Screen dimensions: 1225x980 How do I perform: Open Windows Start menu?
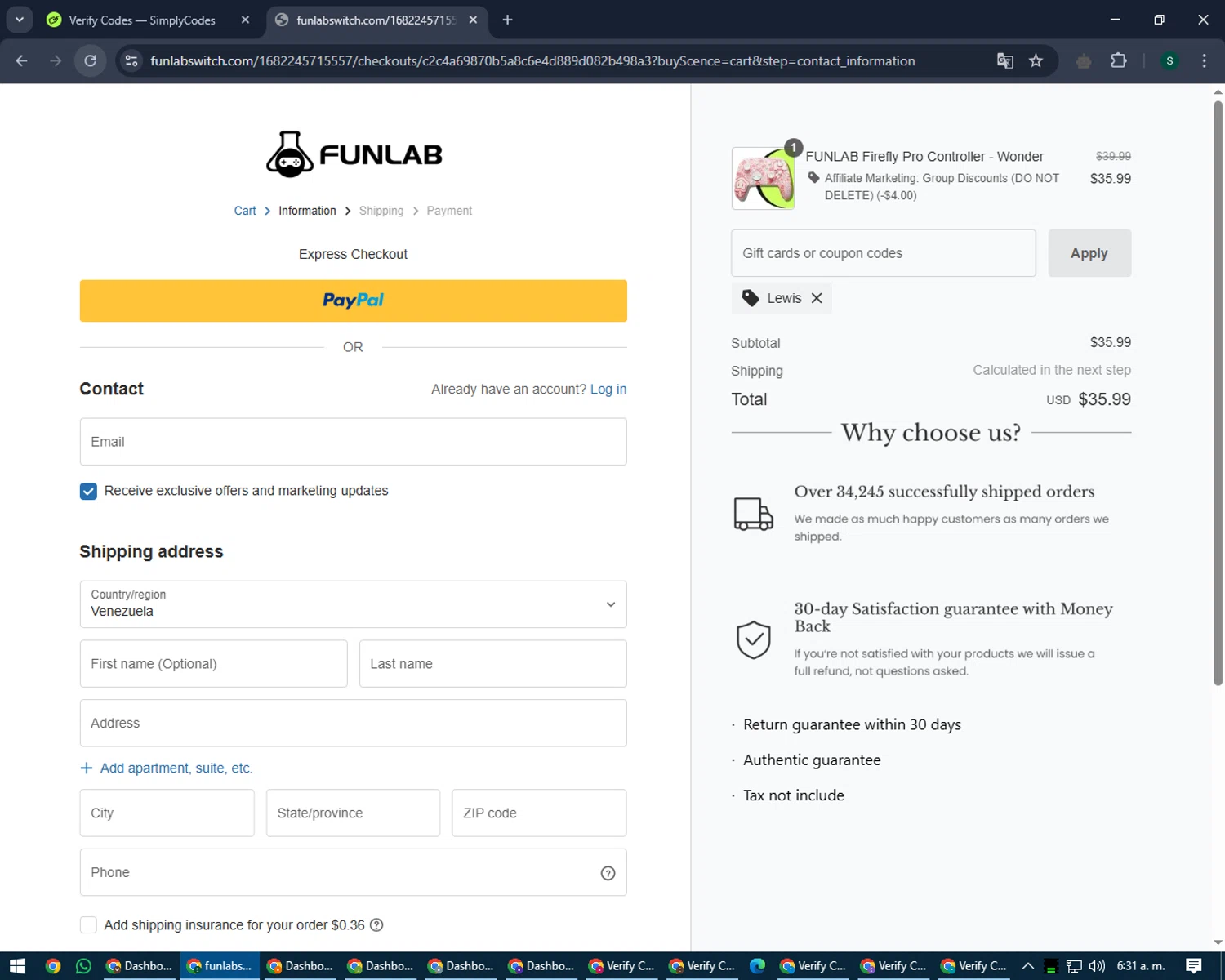tap(17, 966)
